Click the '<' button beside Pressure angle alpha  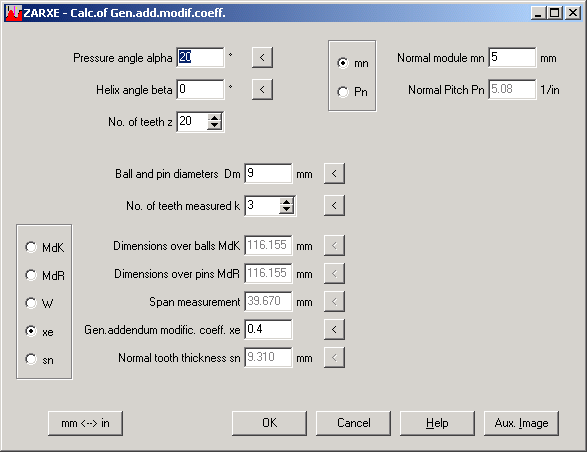[262, 58]
